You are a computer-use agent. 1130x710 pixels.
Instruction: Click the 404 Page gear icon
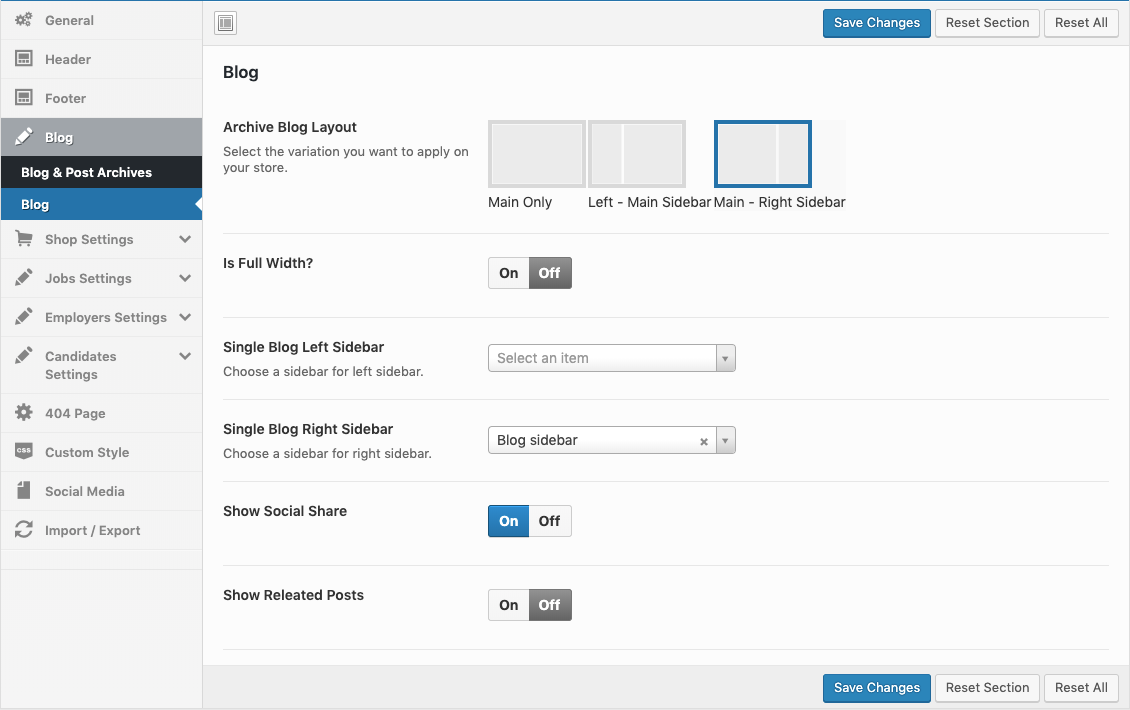pyautogui.click(x=24, y=413)
